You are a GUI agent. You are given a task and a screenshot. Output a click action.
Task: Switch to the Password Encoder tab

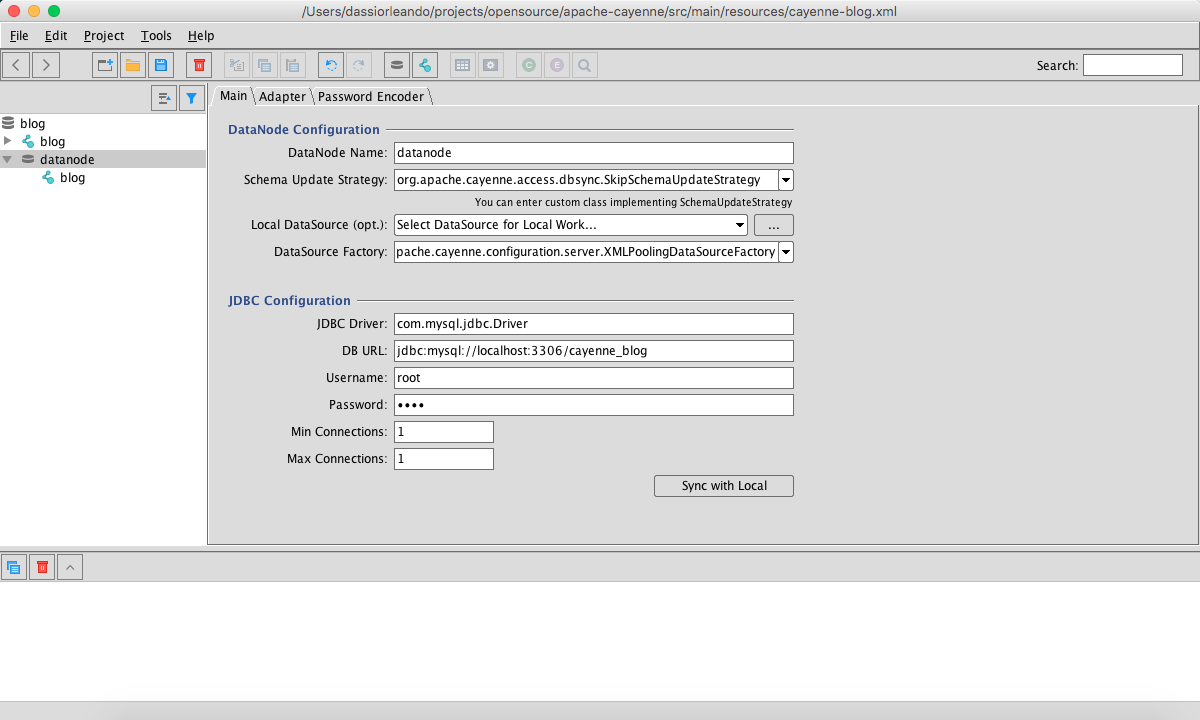pos(371,97)
